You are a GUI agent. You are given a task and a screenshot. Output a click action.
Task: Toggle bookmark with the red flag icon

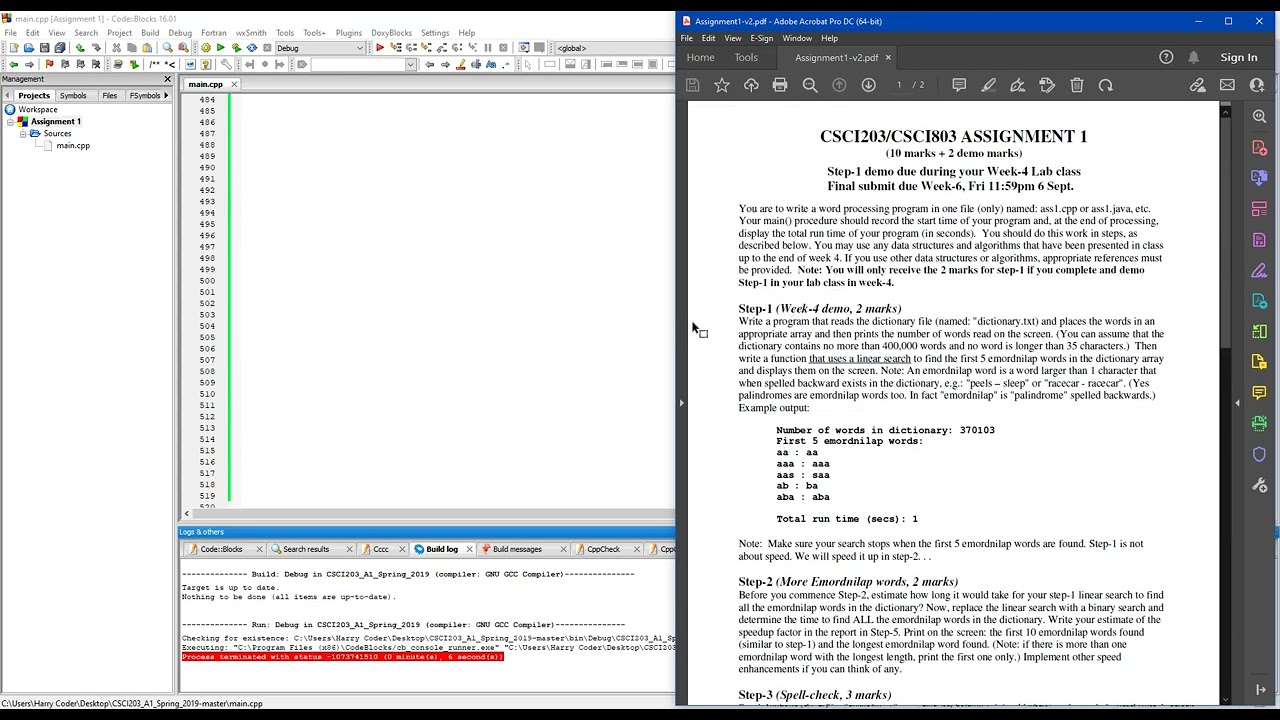pyautogui.click(x=49, y=64)
